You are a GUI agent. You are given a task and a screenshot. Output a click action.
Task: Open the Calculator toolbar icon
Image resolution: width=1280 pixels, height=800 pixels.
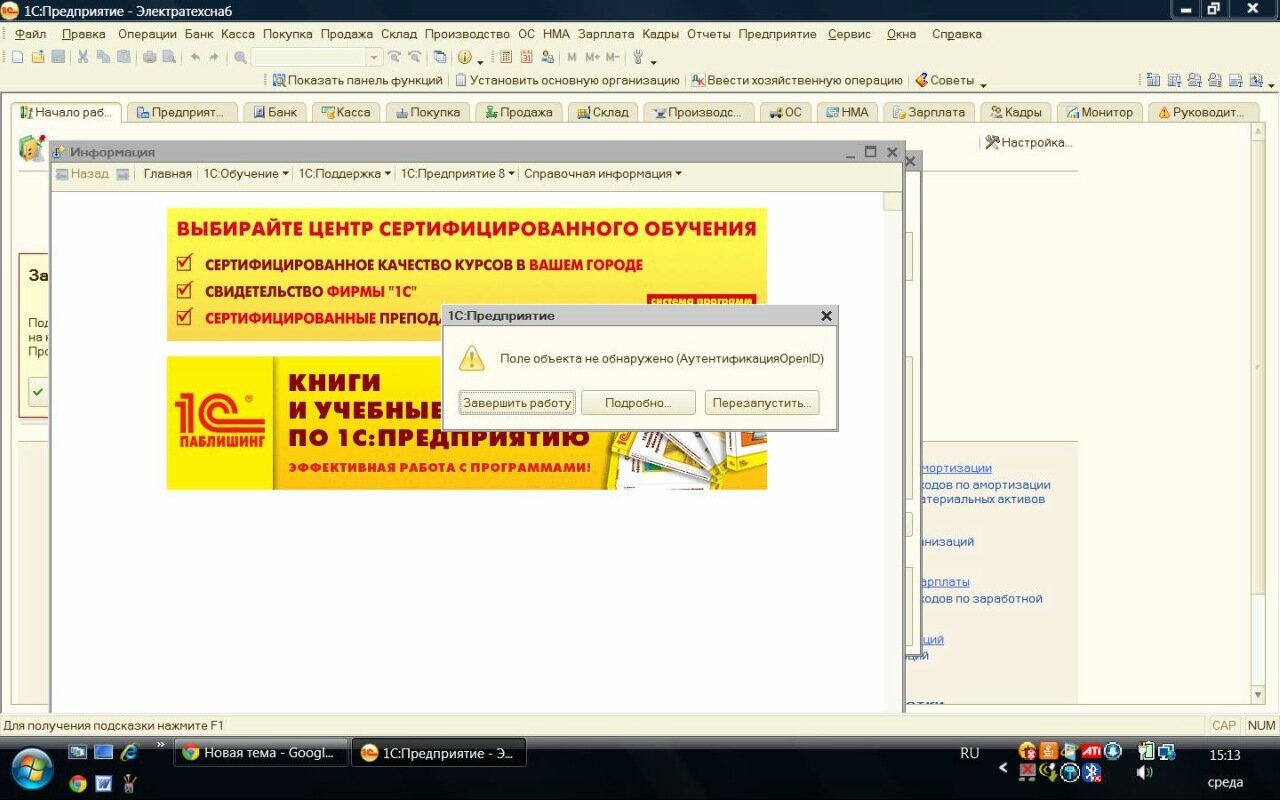tap(506, 57)
